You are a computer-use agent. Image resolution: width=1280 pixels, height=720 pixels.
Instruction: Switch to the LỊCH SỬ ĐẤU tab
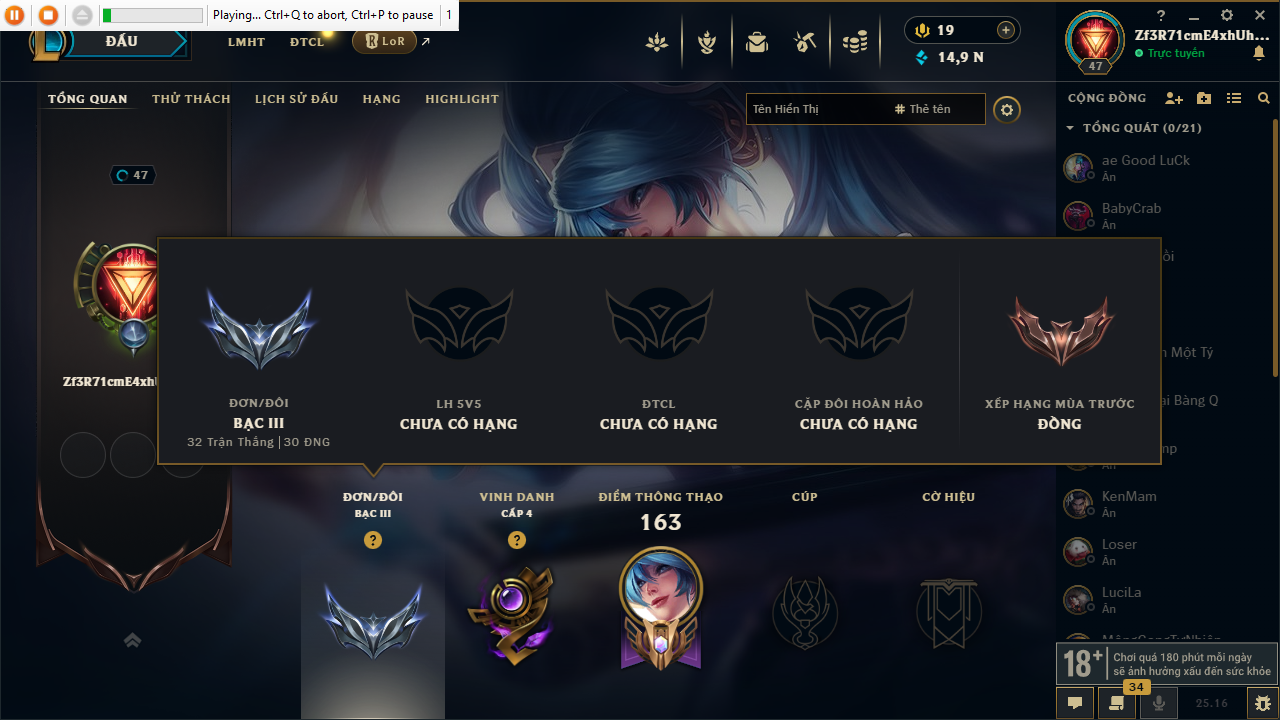click(x=296, y=99)
